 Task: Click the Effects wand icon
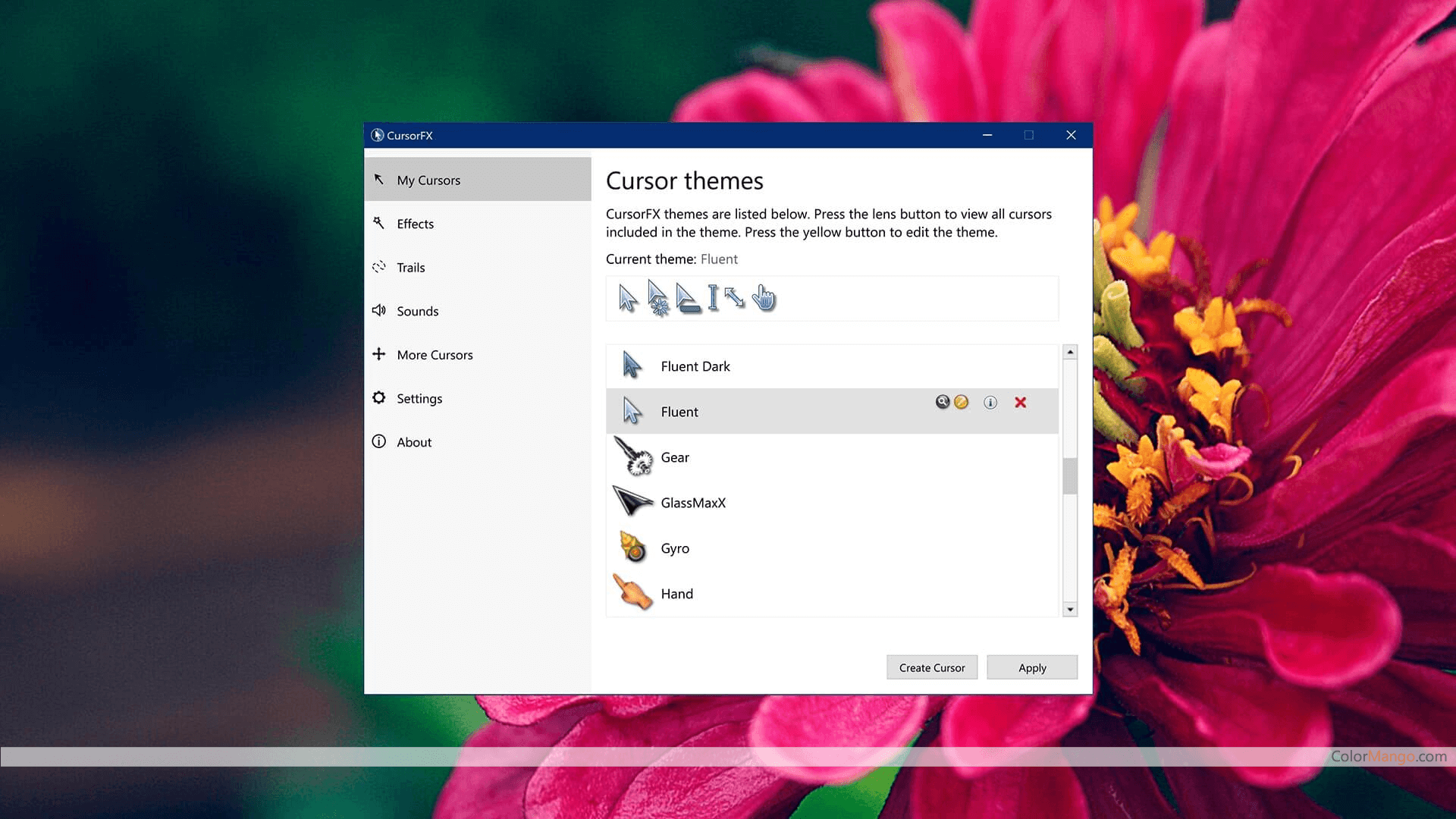click(379, 223)
